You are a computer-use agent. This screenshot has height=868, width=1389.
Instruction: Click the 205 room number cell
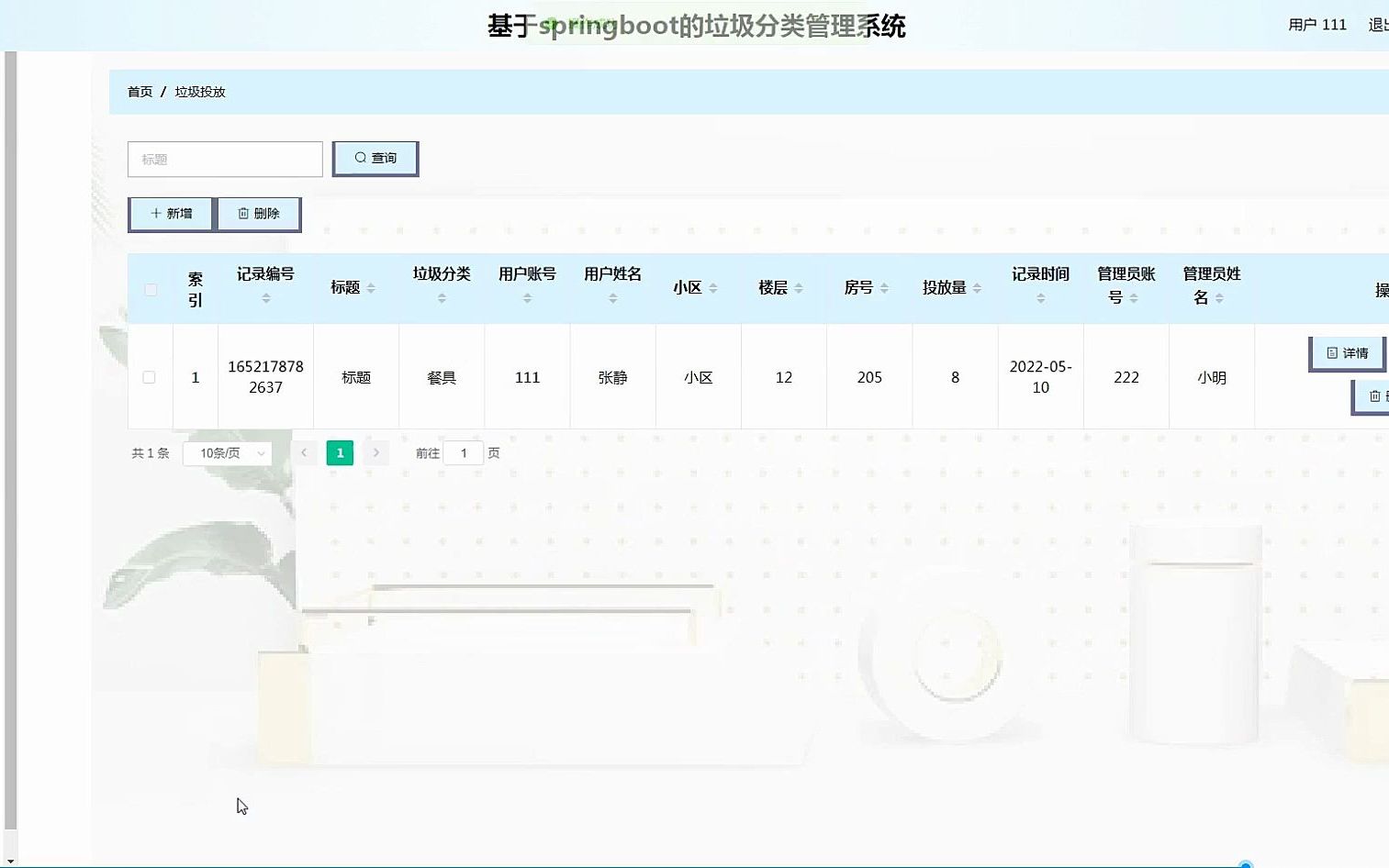[869, 377]
